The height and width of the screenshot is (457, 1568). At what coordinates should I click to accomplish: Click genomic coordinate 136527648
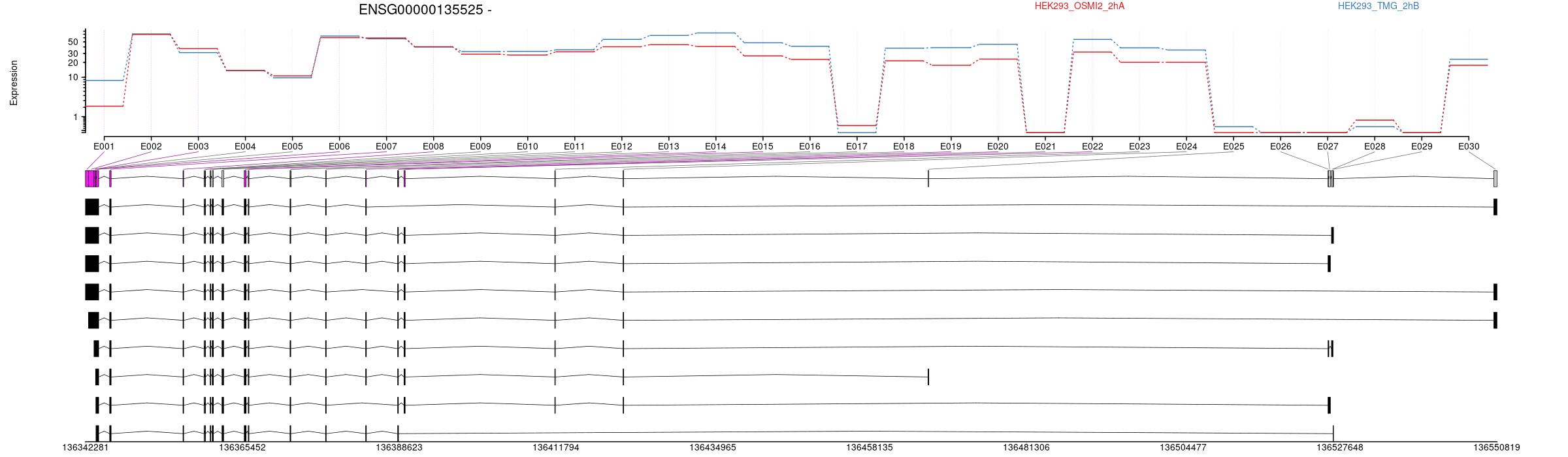(x=1340, y=448)
